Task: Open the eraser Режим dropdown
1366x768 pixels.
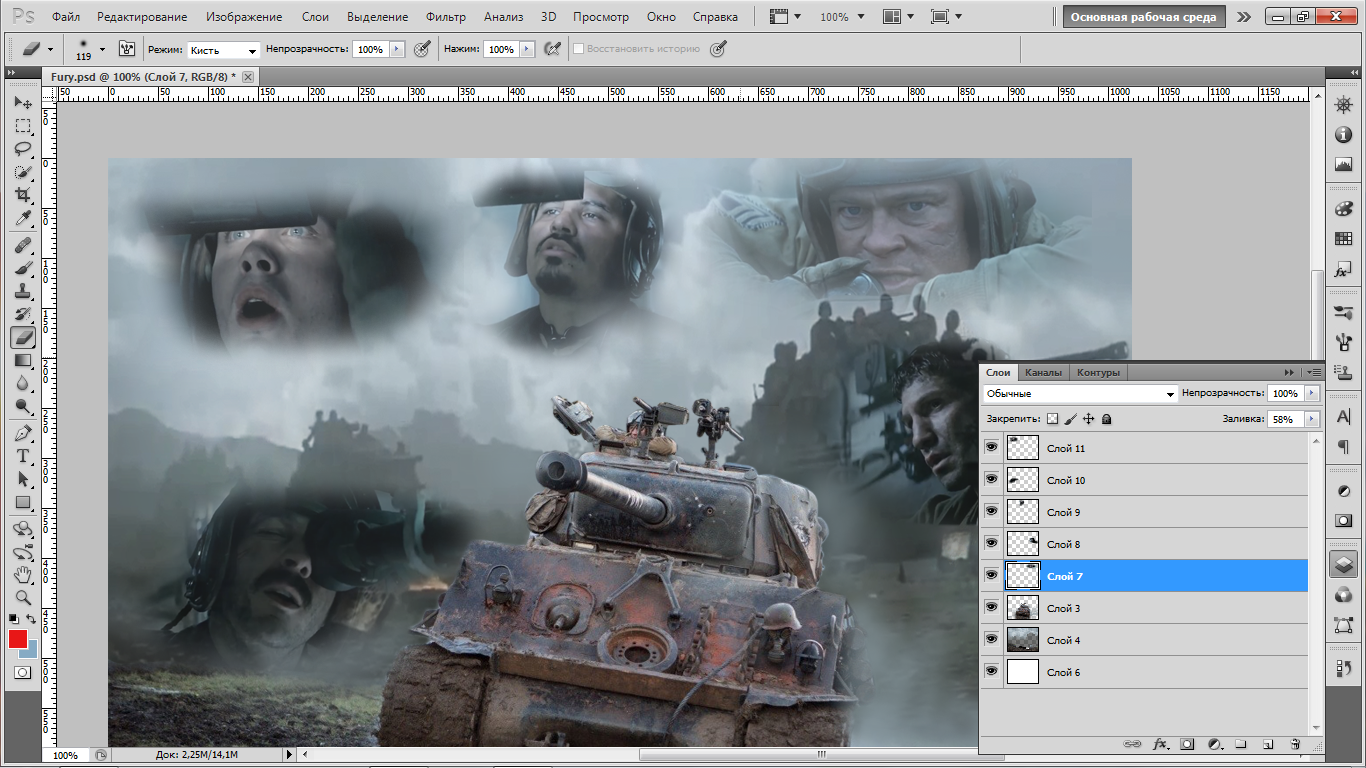Action: (224, 49)
